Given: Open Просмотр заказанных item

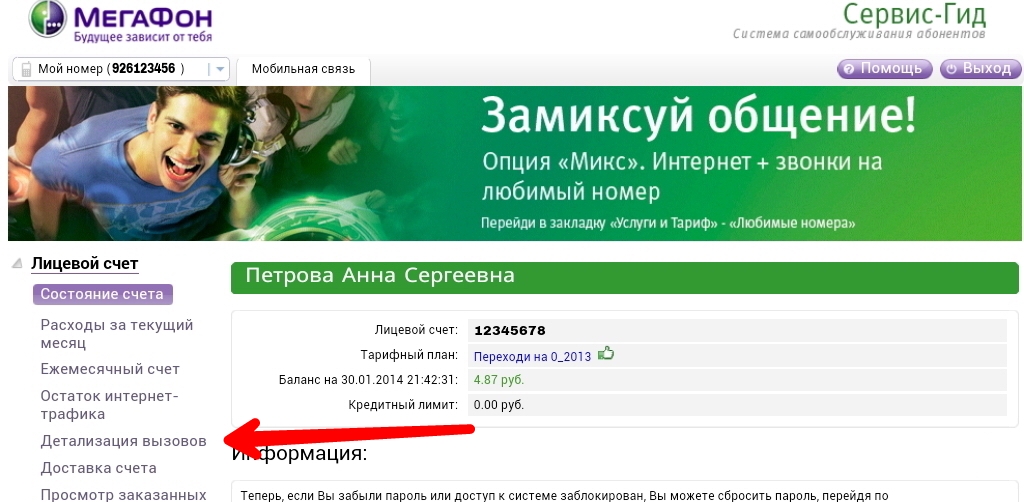Looking at the screenshot, I should (x=122, y=493).
